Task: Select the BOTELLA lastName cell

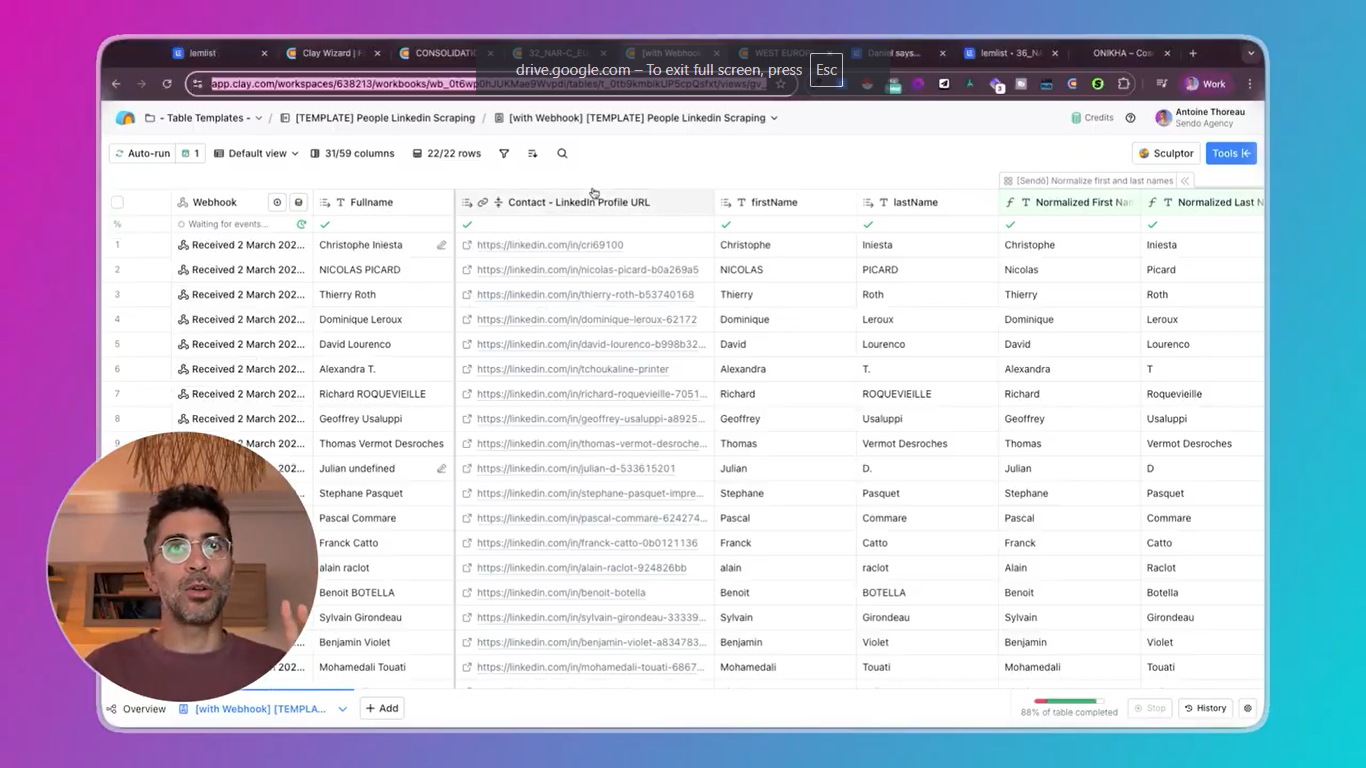Action: pyautogui.click(x=927, y=593)
